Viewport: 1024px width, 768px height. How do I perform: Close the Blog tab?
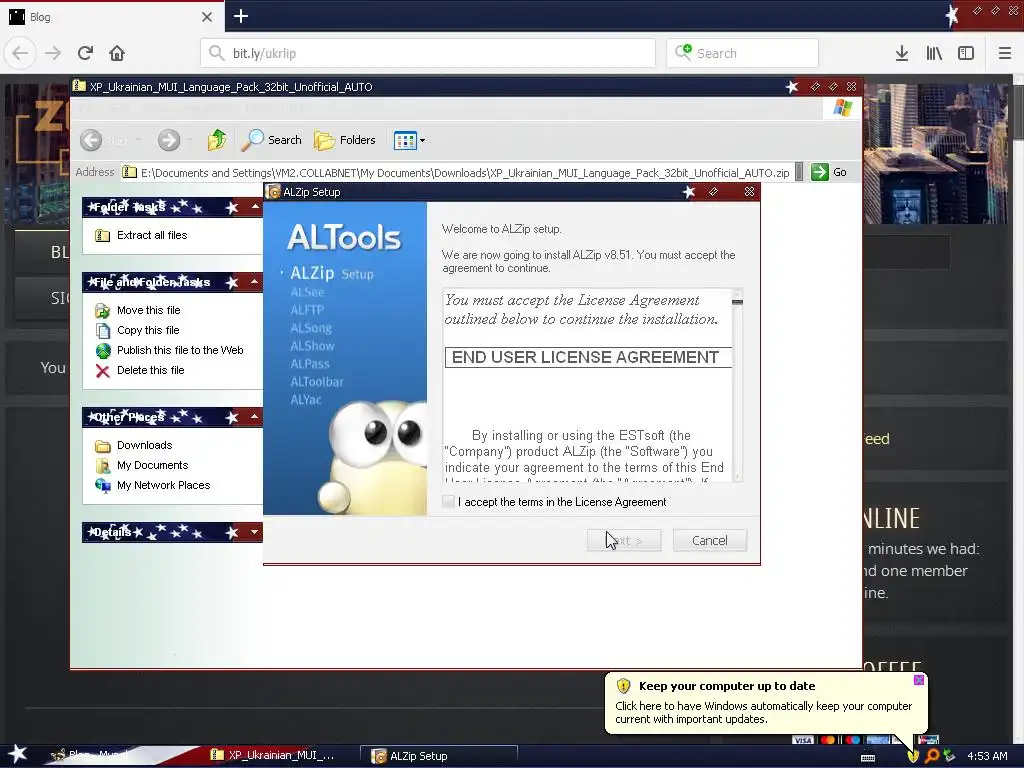point(207,17)
